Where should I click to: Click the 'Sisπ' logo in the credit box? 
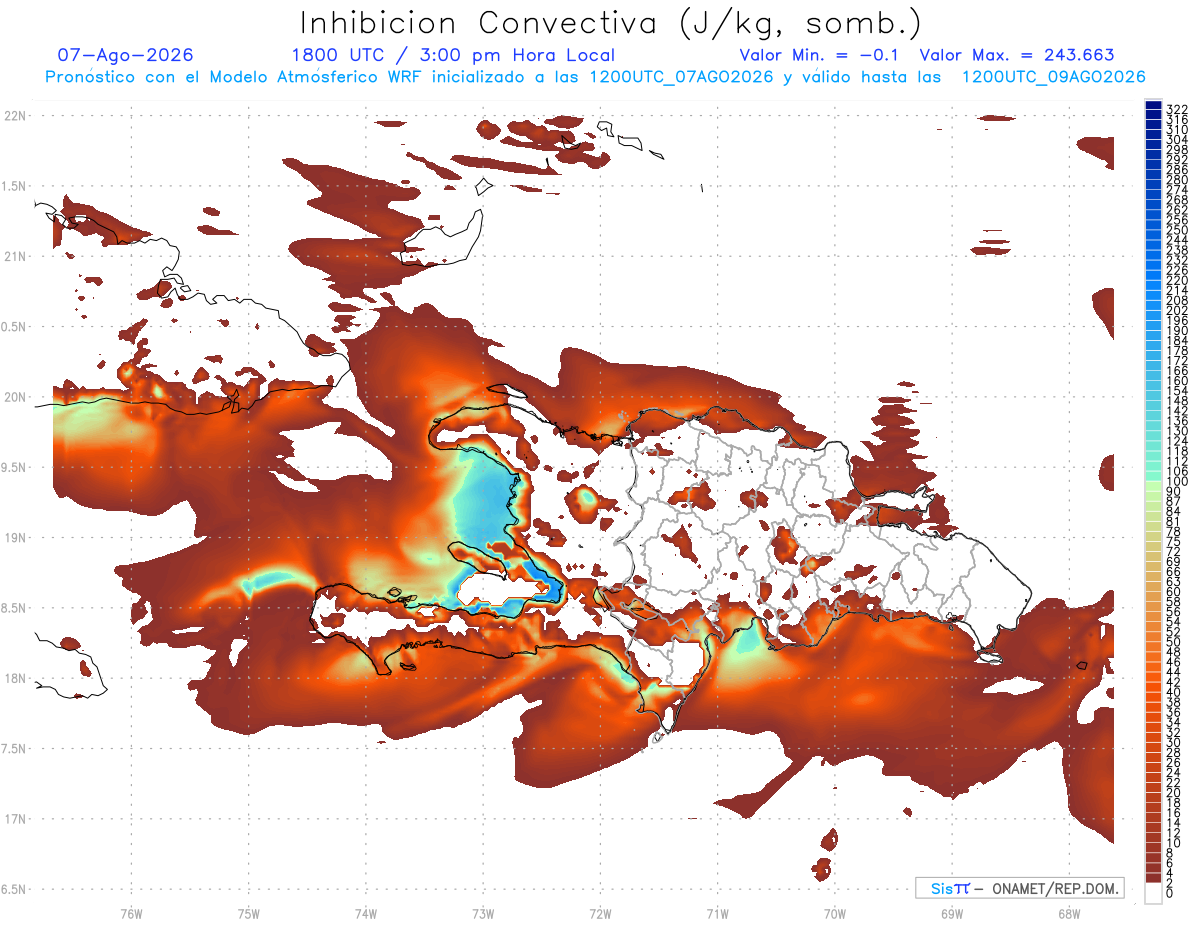point(950,888)
